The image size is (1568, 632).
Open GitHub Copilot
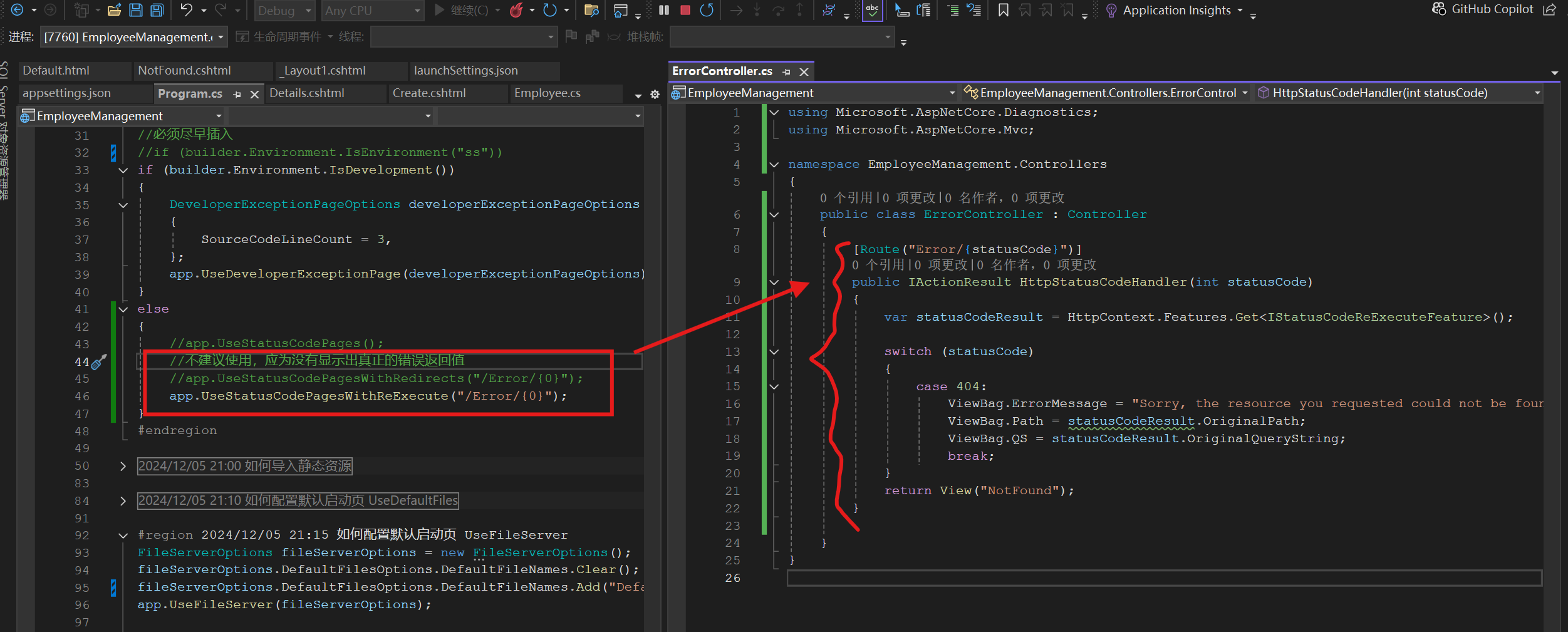1483,9
